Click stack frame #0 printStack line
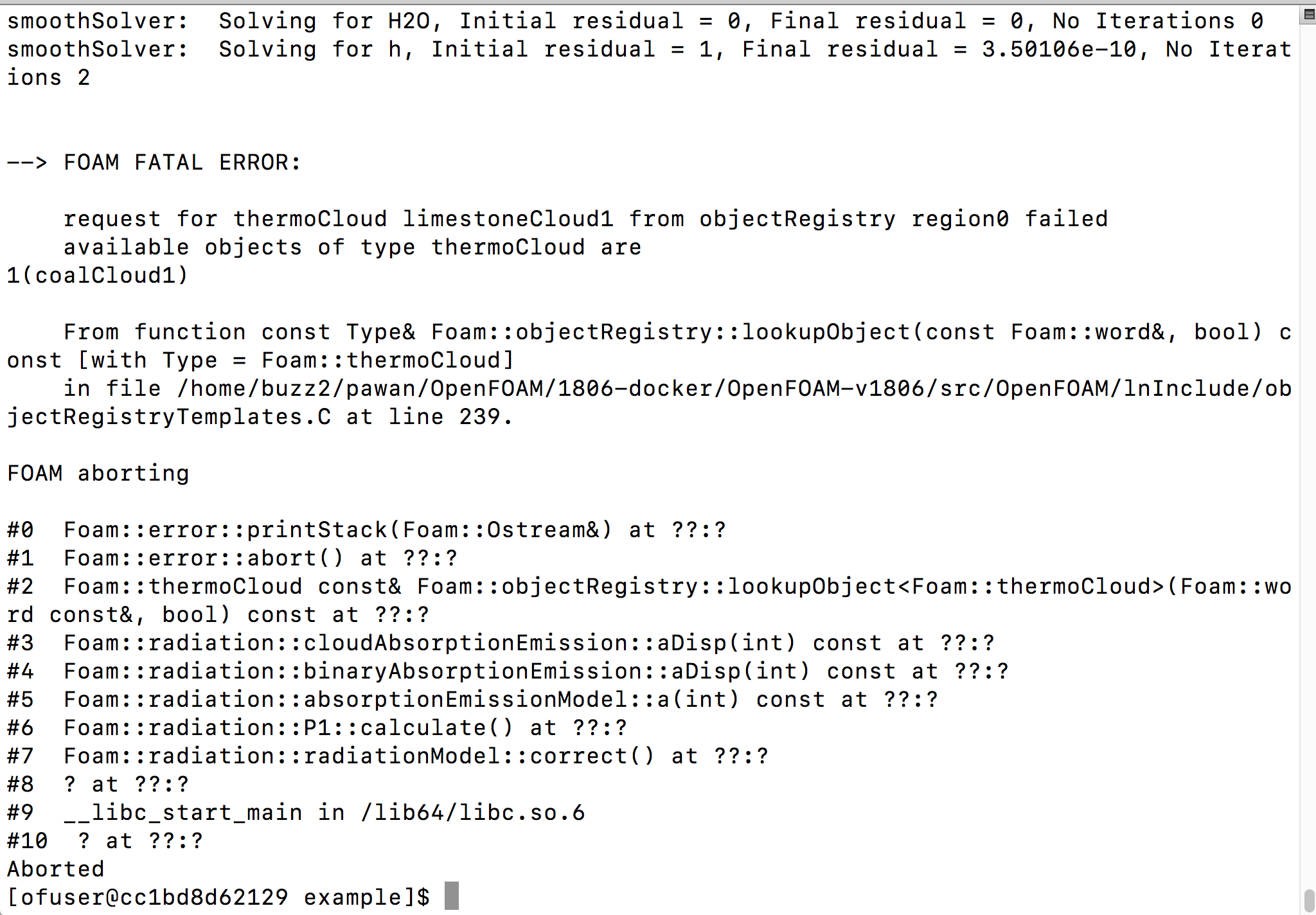The height and width of the screenshot is (915, 1316). coord(366,530)
